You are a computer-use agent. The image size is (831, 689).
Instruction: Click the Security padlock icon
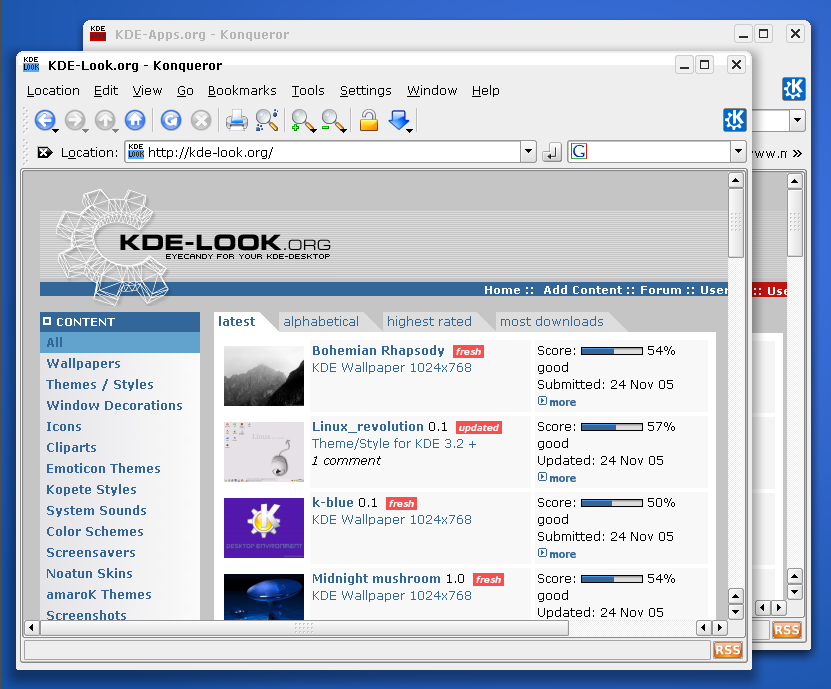(x=369, y=120)
